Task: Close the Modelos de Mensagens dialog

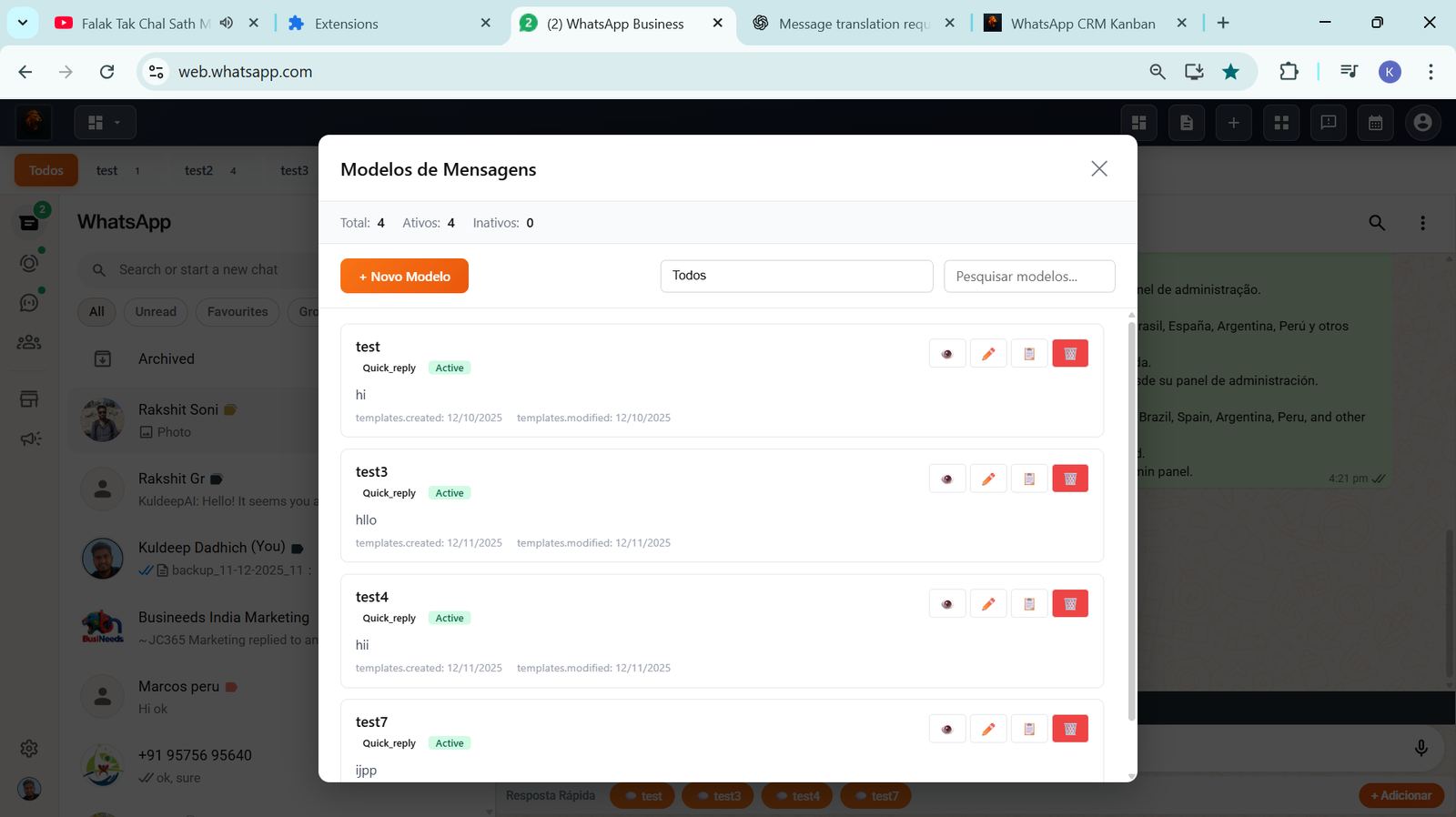Action: coord(1099,168)
